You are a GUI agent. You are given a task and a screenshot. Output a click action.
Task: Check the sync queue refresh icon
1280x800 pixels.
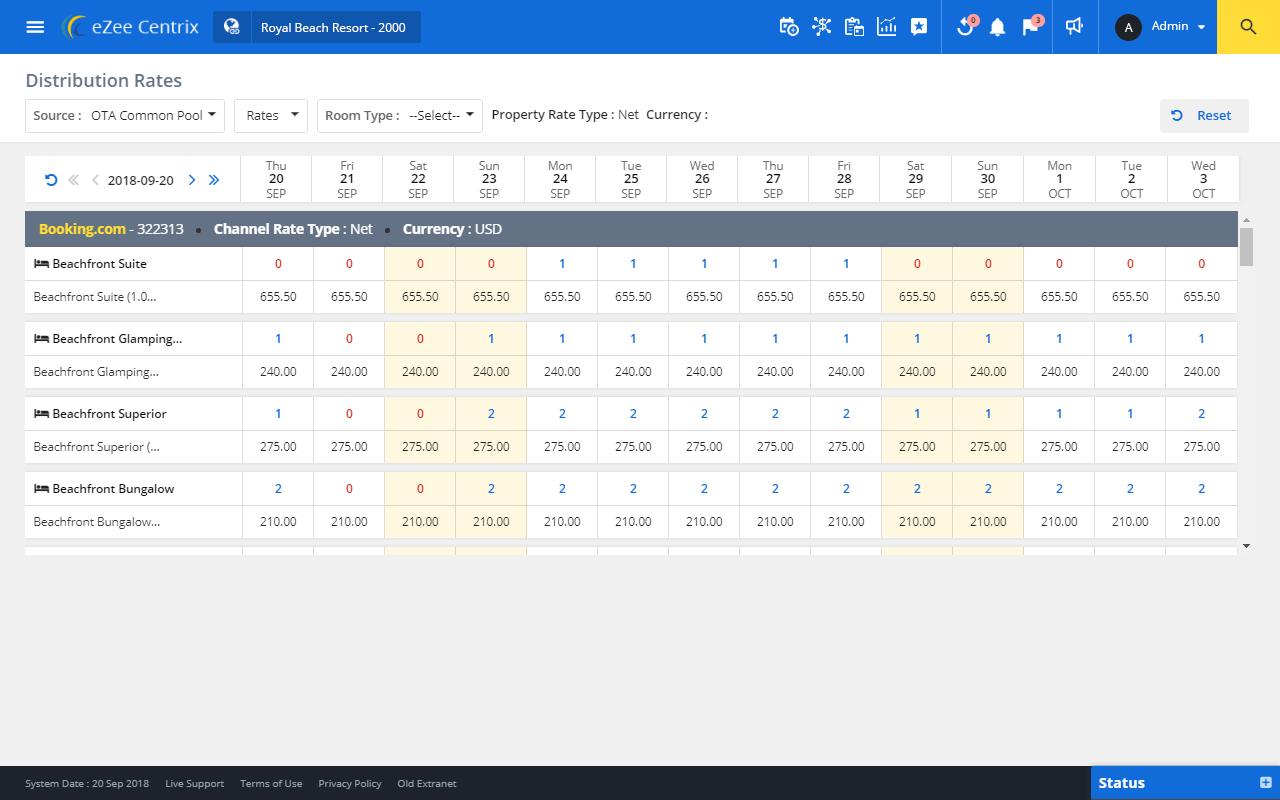(965, 27)
